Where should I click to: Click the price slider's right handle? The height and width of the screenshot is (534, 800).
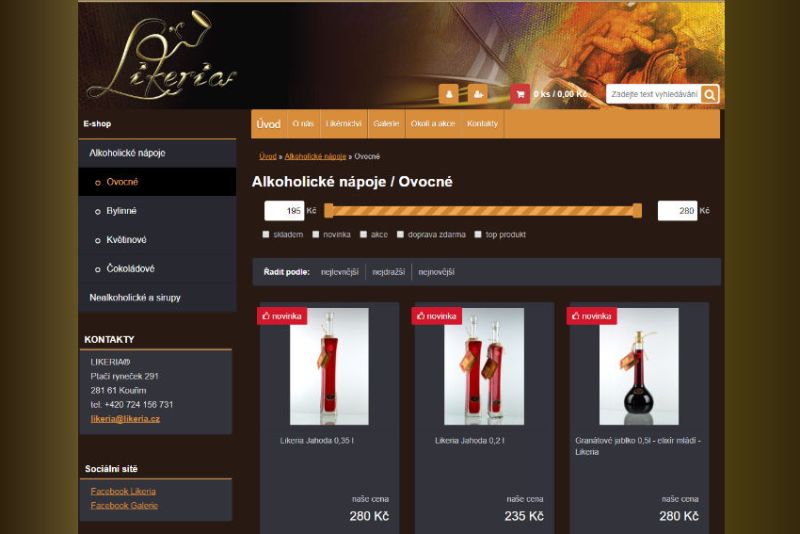tap(637, 211)
